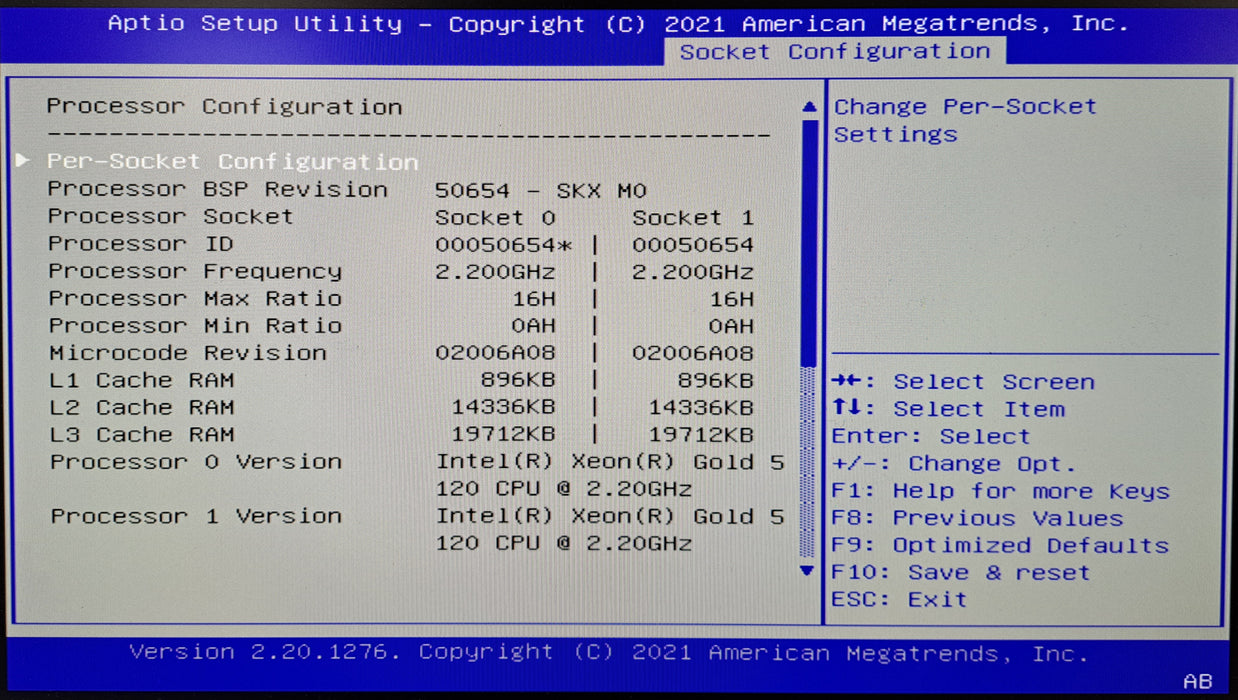Click the scrollbar up arrow
This screenshot has width=1238, height=700.
pos(809,107)
